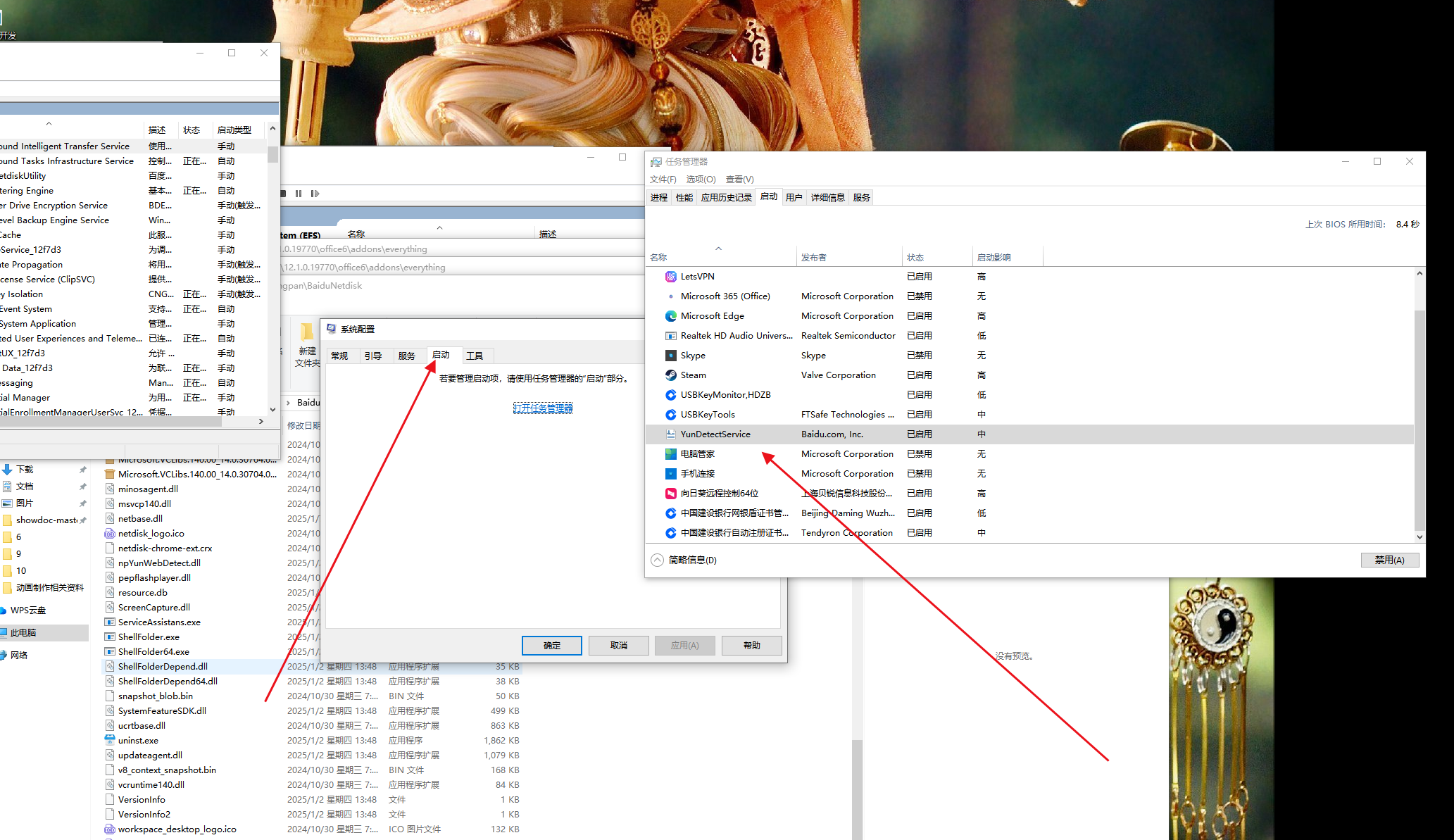Select the 用户 tab in Task Manager
Viewport: 1454px width, 840px height.
point(794,198)
